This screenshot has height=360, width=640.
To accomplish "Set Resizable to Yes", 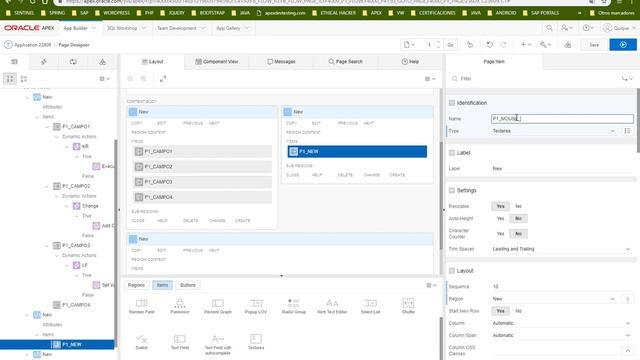I will 500,206.
